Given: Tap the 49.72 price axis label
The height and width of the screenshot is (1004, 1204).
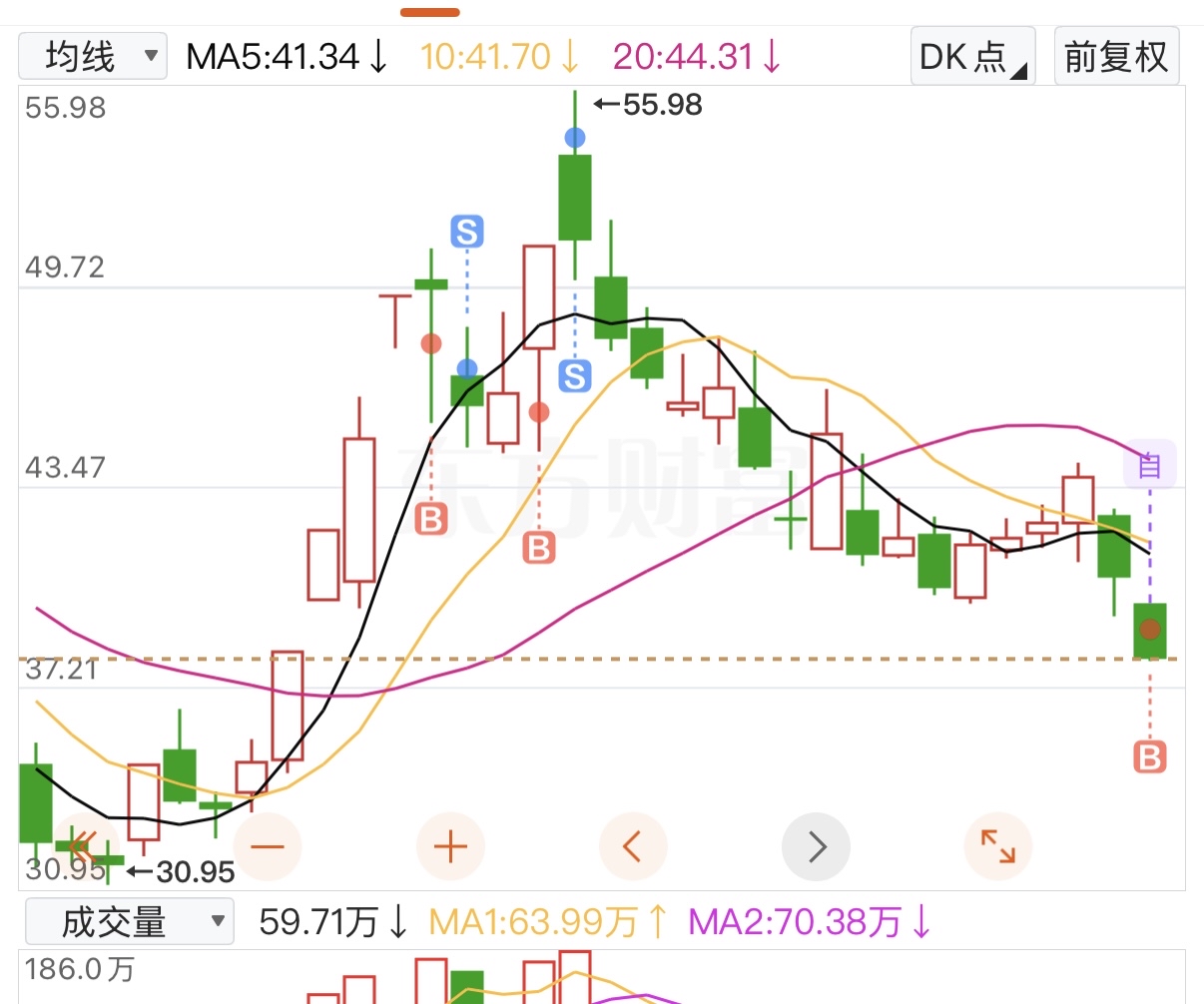Looking at the screenshot, I should coord(65,267).
